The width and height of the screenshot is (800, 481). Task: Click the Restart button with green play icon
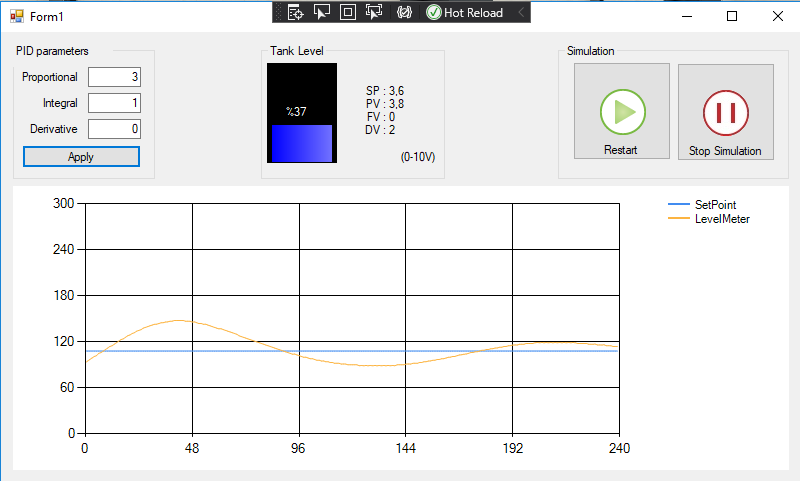pos(622,111)
